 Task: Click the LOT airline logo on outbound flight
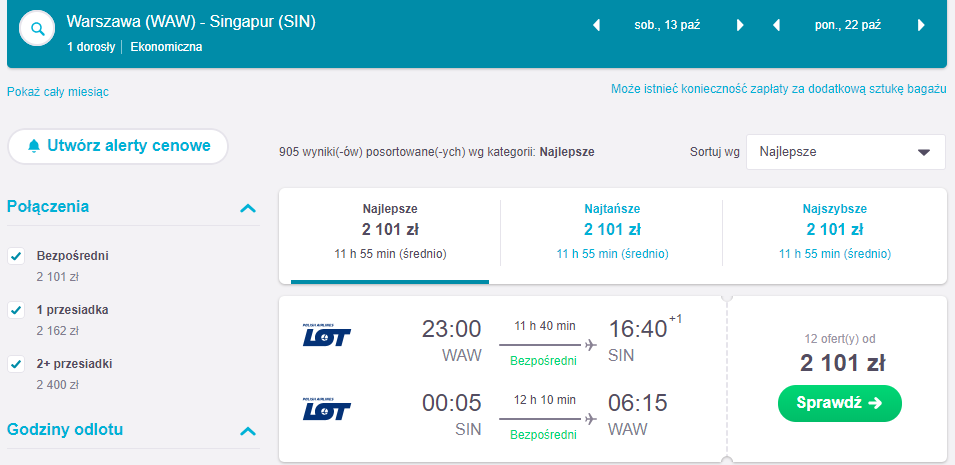pyautogui.click(x=326, y=336)
